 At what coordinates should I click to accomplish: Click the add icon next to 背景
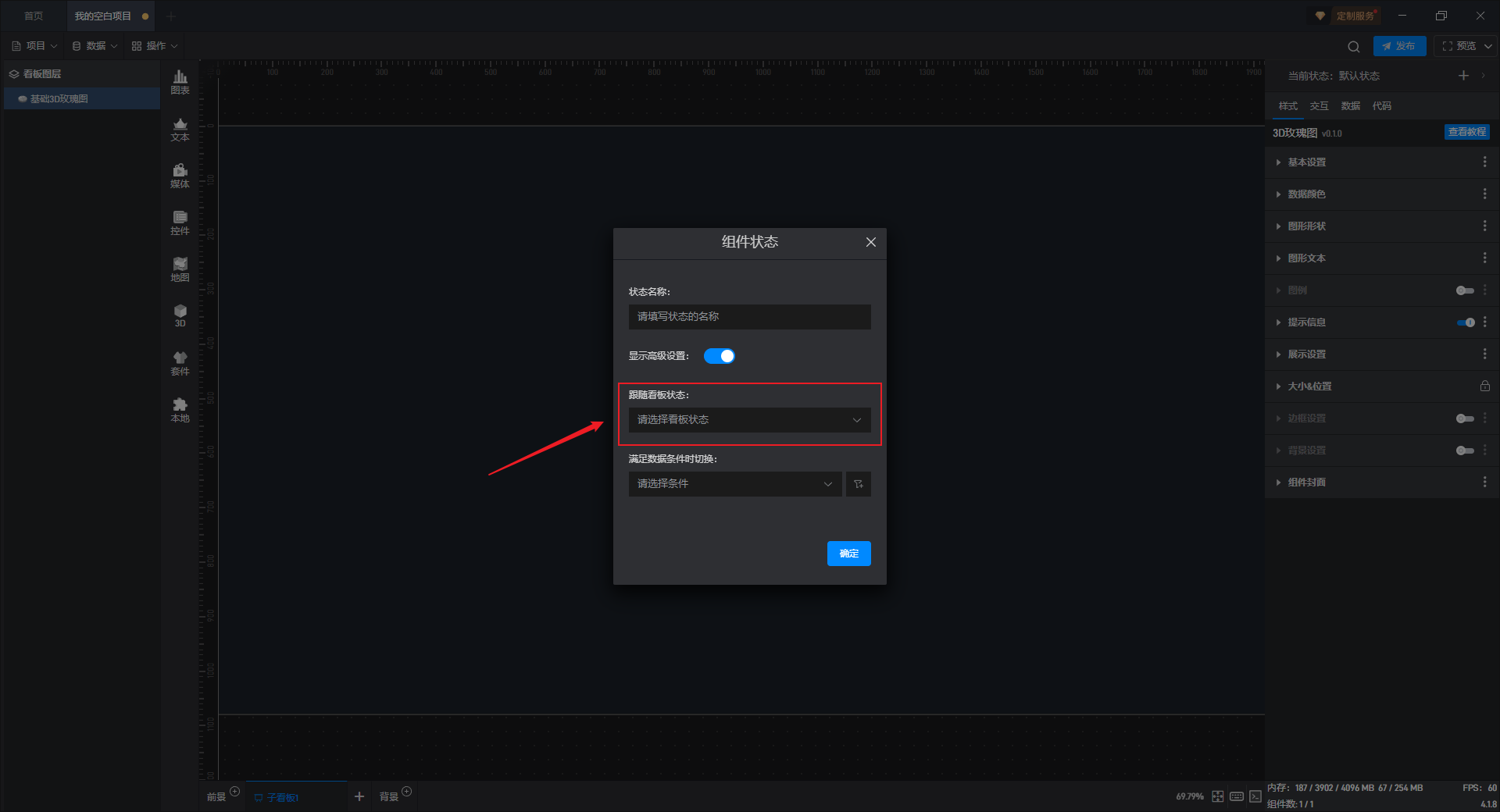407,791
